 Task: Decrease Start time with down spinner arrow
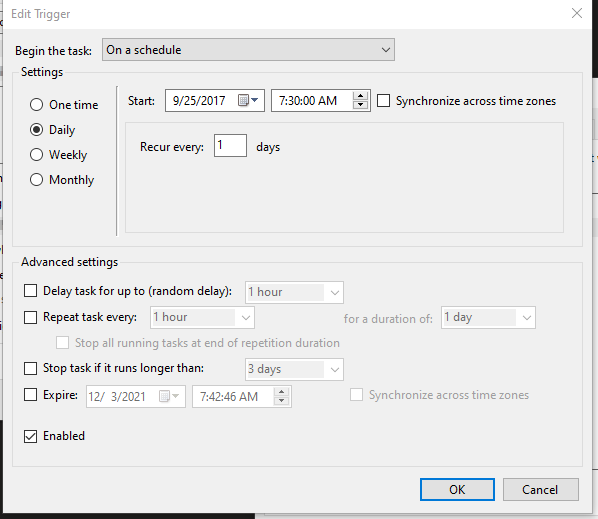[360, 105]
